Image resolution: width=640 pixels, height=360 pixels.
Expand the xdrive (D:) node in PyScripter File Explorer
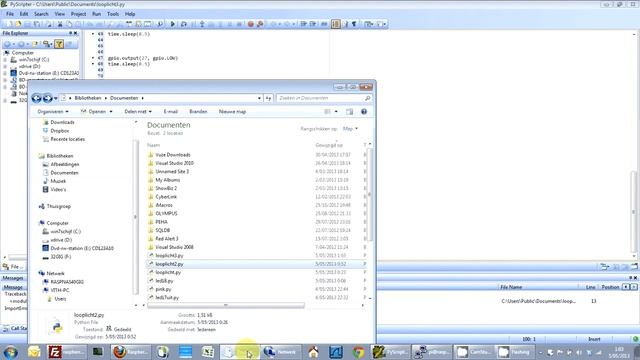[x=6, y=66]
